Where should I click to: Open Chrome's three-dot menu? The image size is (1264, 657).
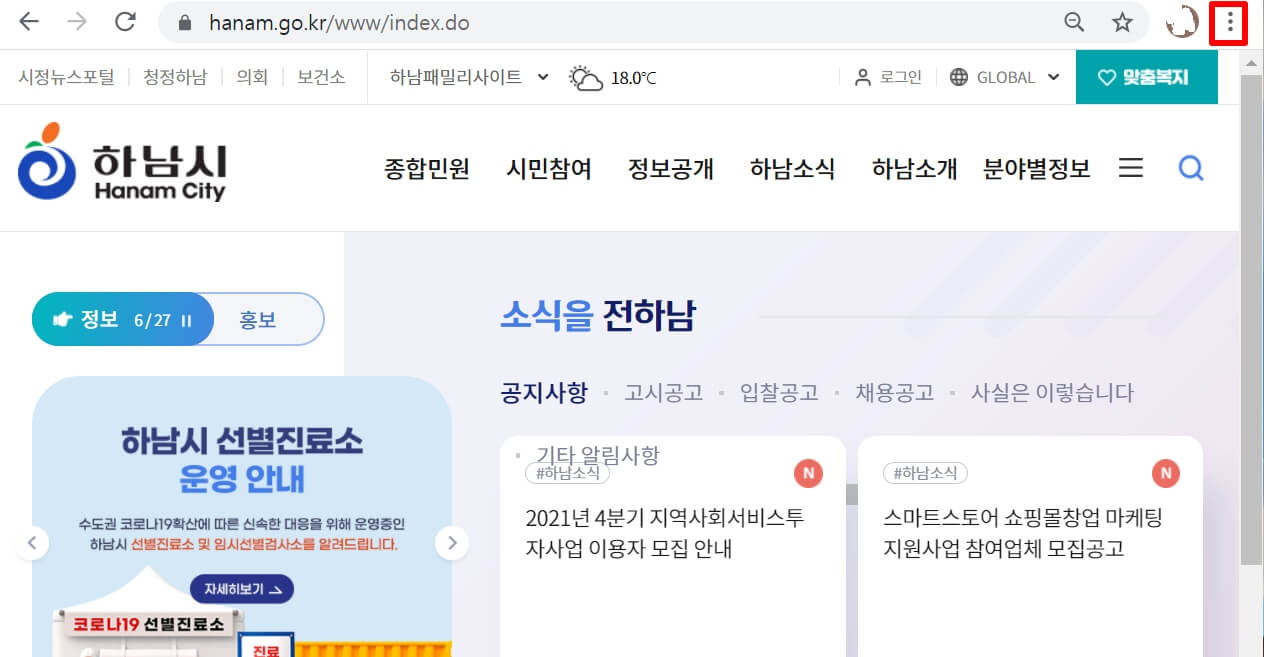pos(1230,22)
